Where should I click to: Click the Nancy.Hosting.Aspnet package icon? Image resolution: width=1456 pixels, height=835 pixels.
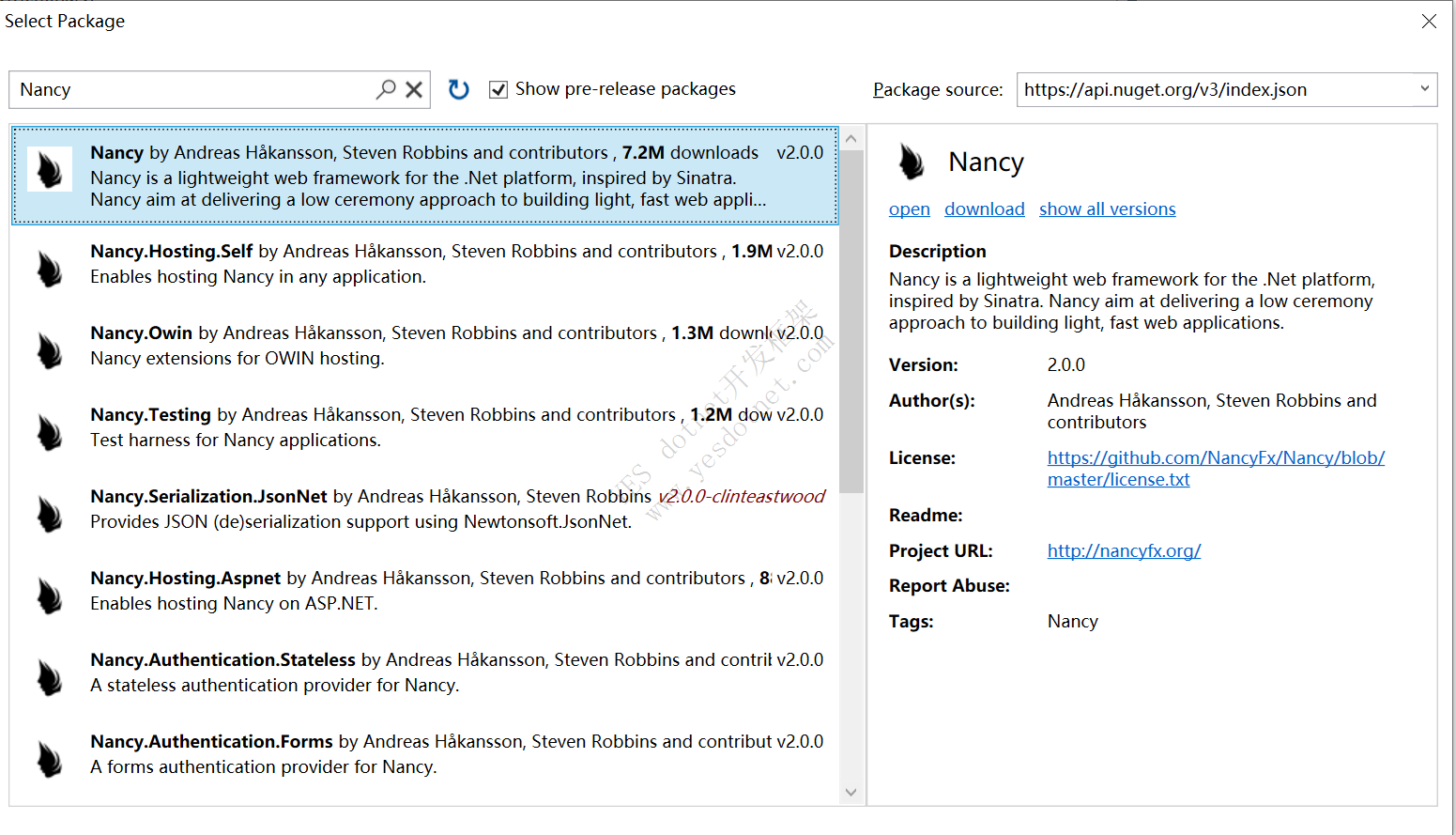tap(49, 595)
